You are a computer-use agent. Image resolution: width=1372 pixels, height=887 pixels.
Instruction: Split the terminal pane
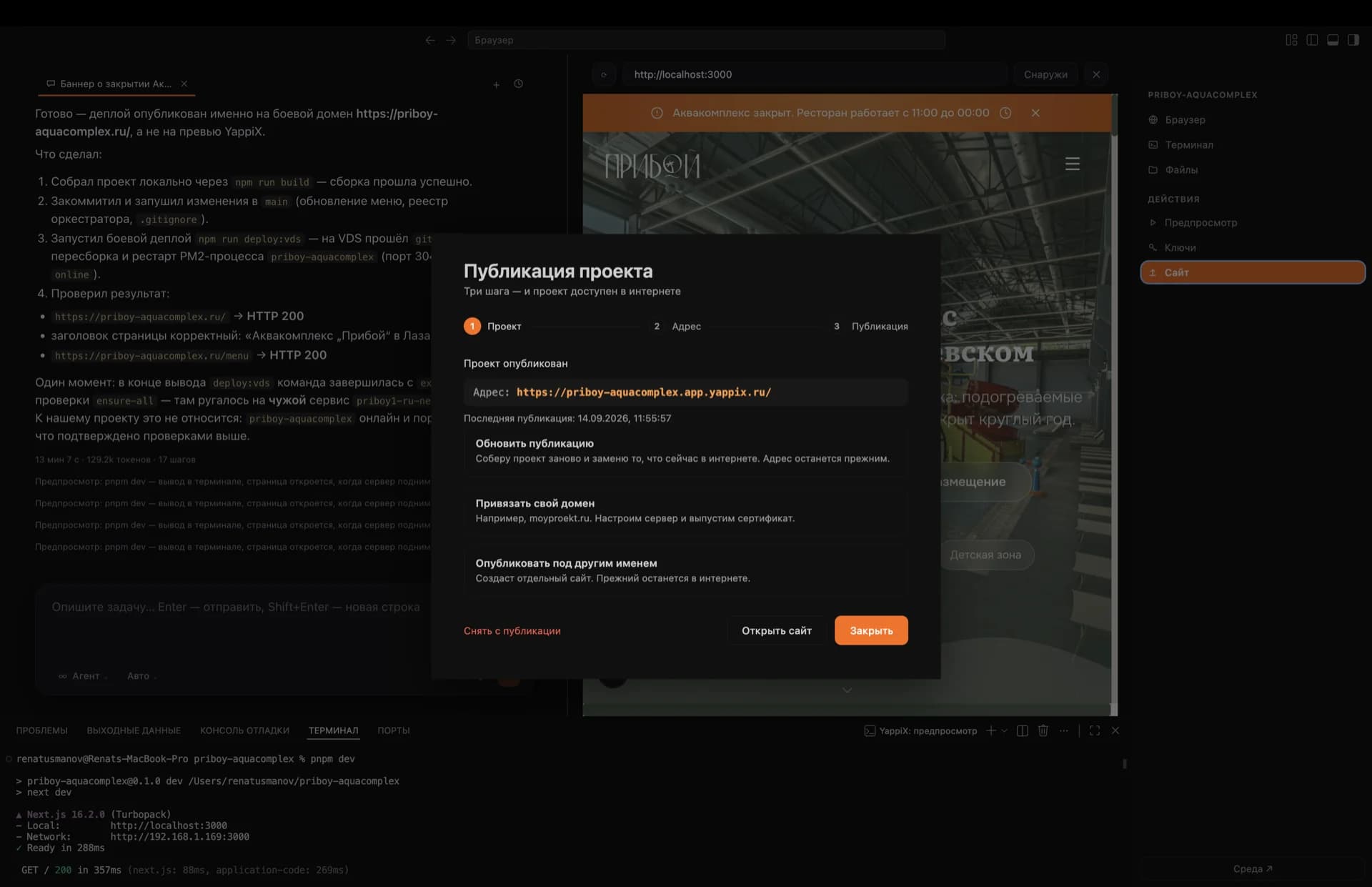(x=1023, y=730)
